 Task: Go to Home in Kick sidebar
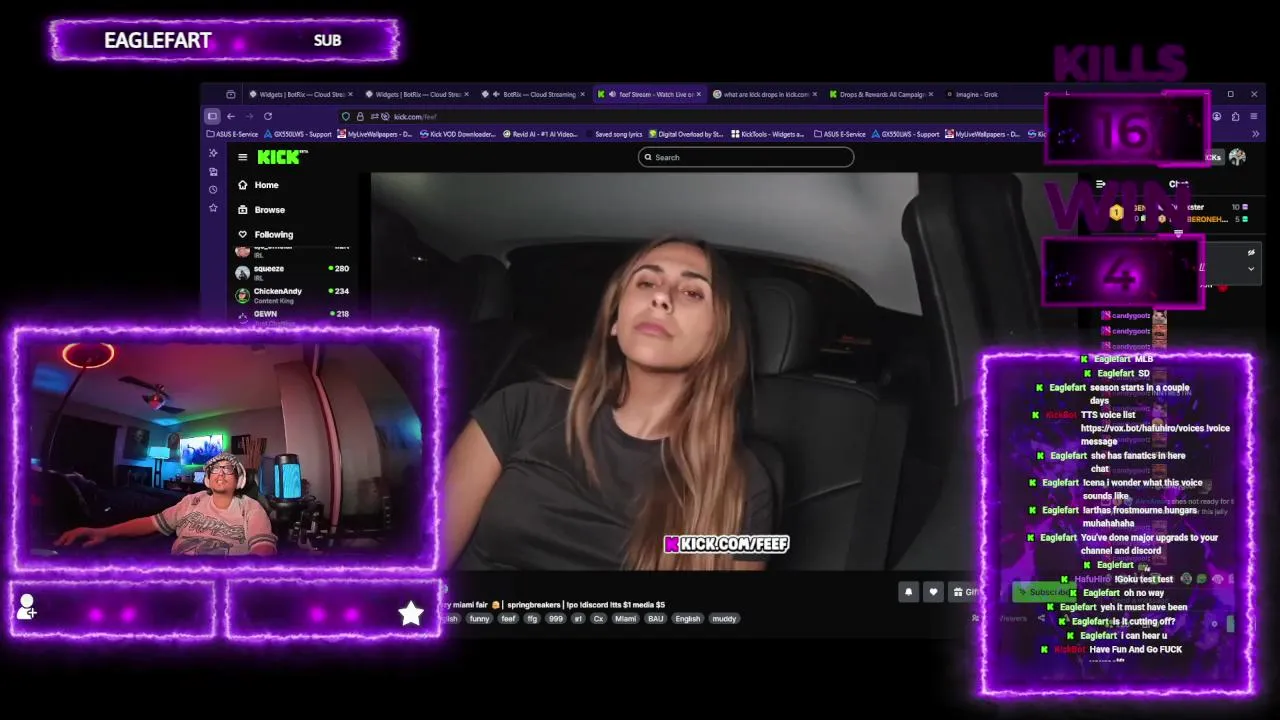click(x=266, y=185)
